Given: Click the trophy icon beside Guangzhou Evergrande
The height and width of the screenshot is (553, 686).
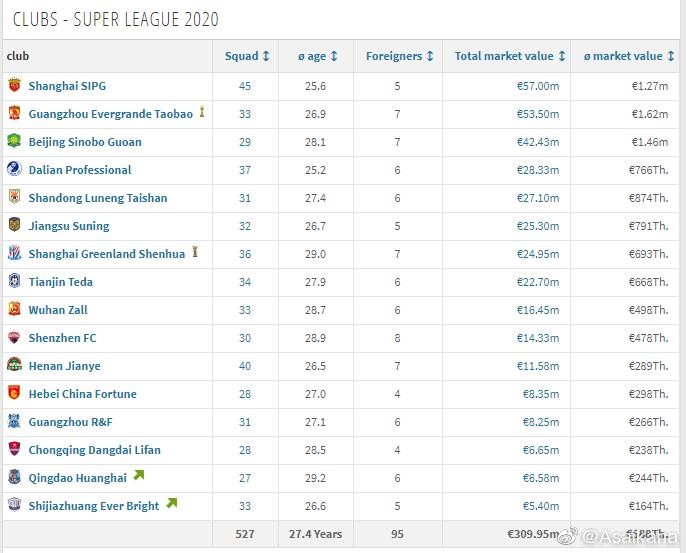Looking at the screenshot, I should (202, 113).
